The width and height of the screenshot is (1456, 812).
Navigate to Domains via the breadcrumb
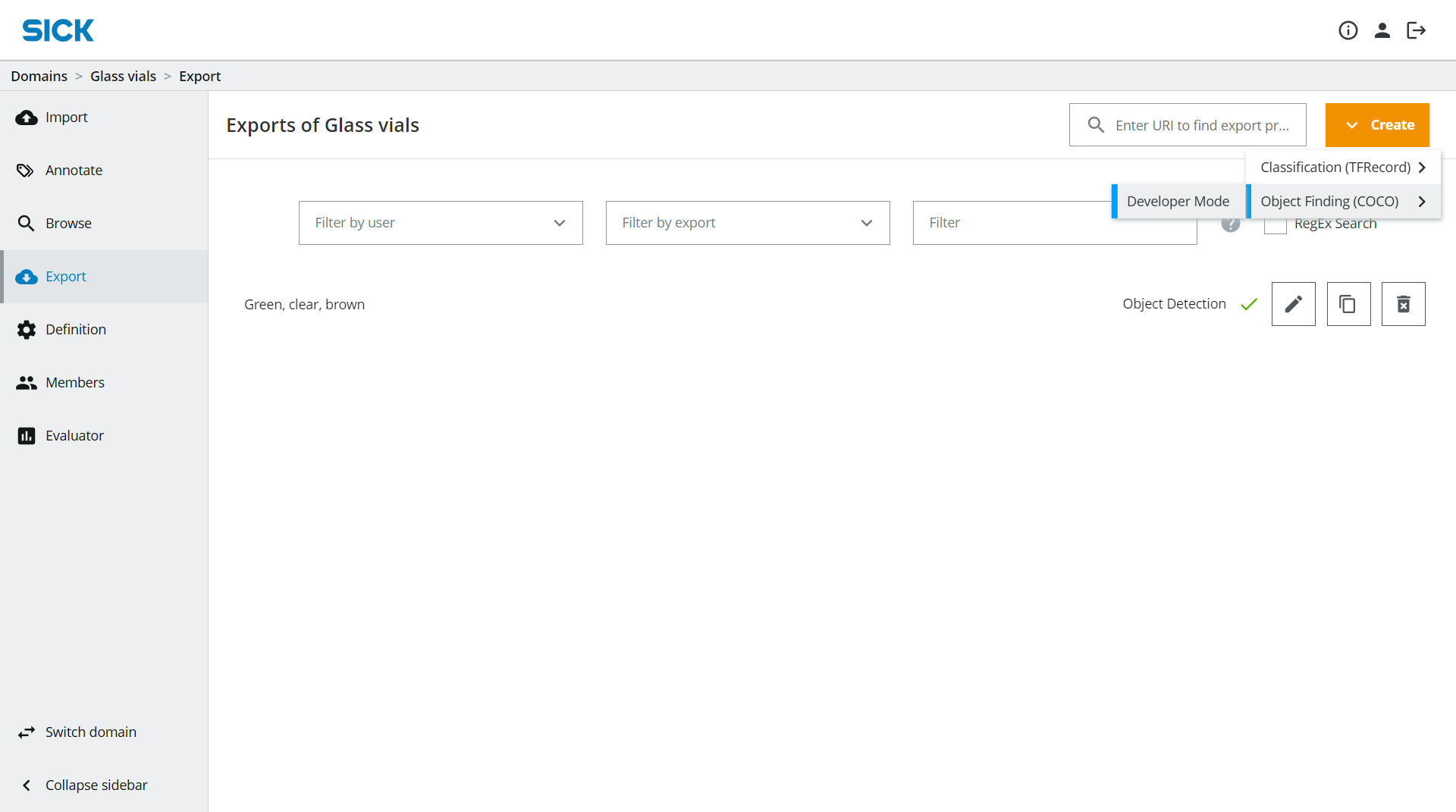tap(39, 76)
